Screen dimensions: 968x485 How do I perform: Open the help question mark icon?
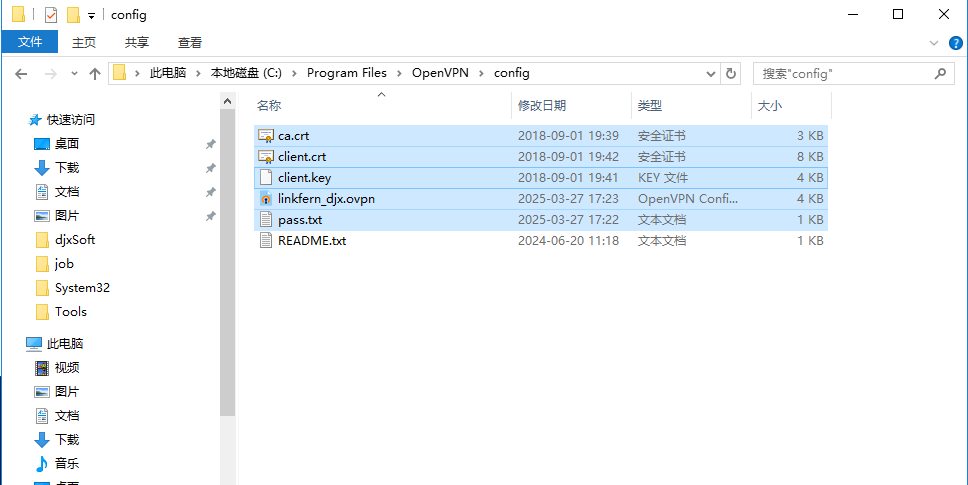(955, 43)
